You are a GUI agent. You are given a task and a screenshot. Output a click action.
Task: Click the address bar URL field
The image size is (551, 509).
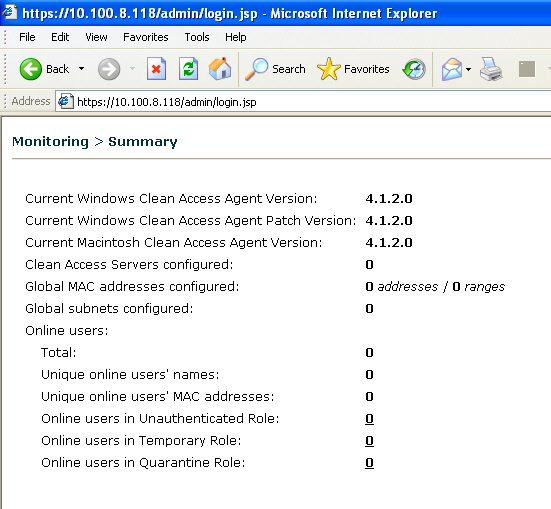(303, 102)
